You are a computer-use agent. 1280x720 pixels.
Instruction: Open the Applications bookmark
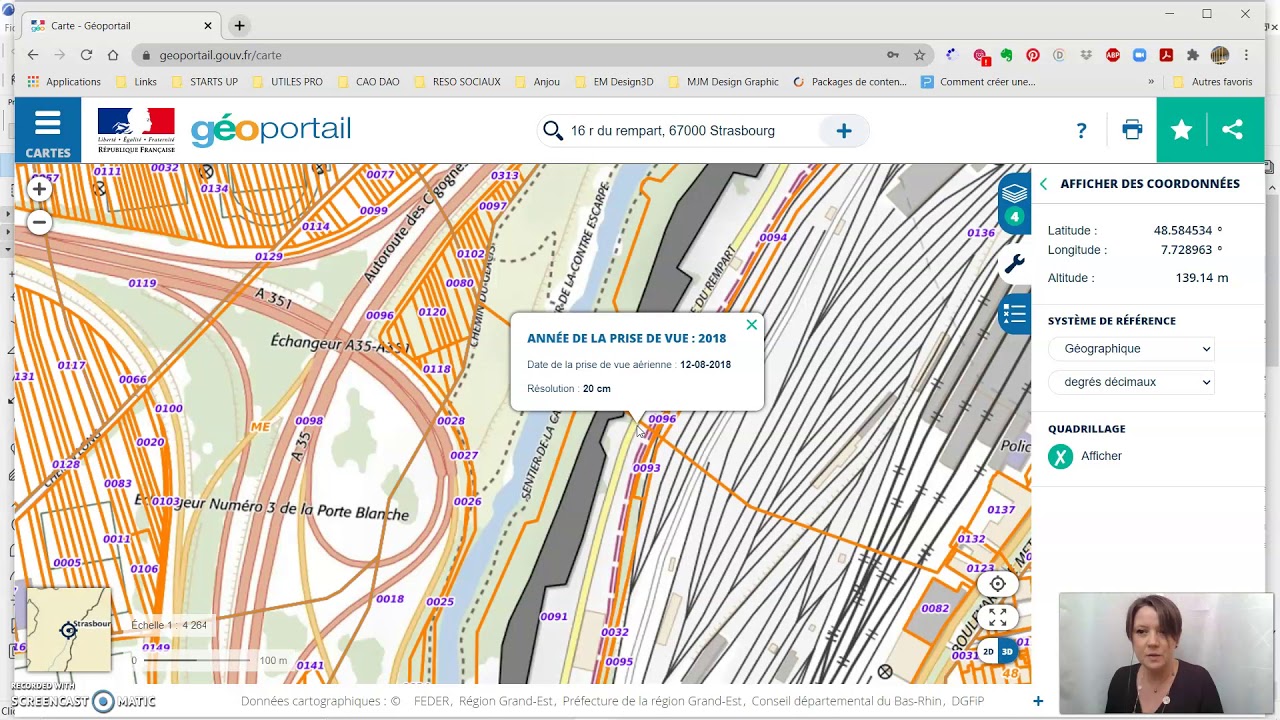(64, 82)
